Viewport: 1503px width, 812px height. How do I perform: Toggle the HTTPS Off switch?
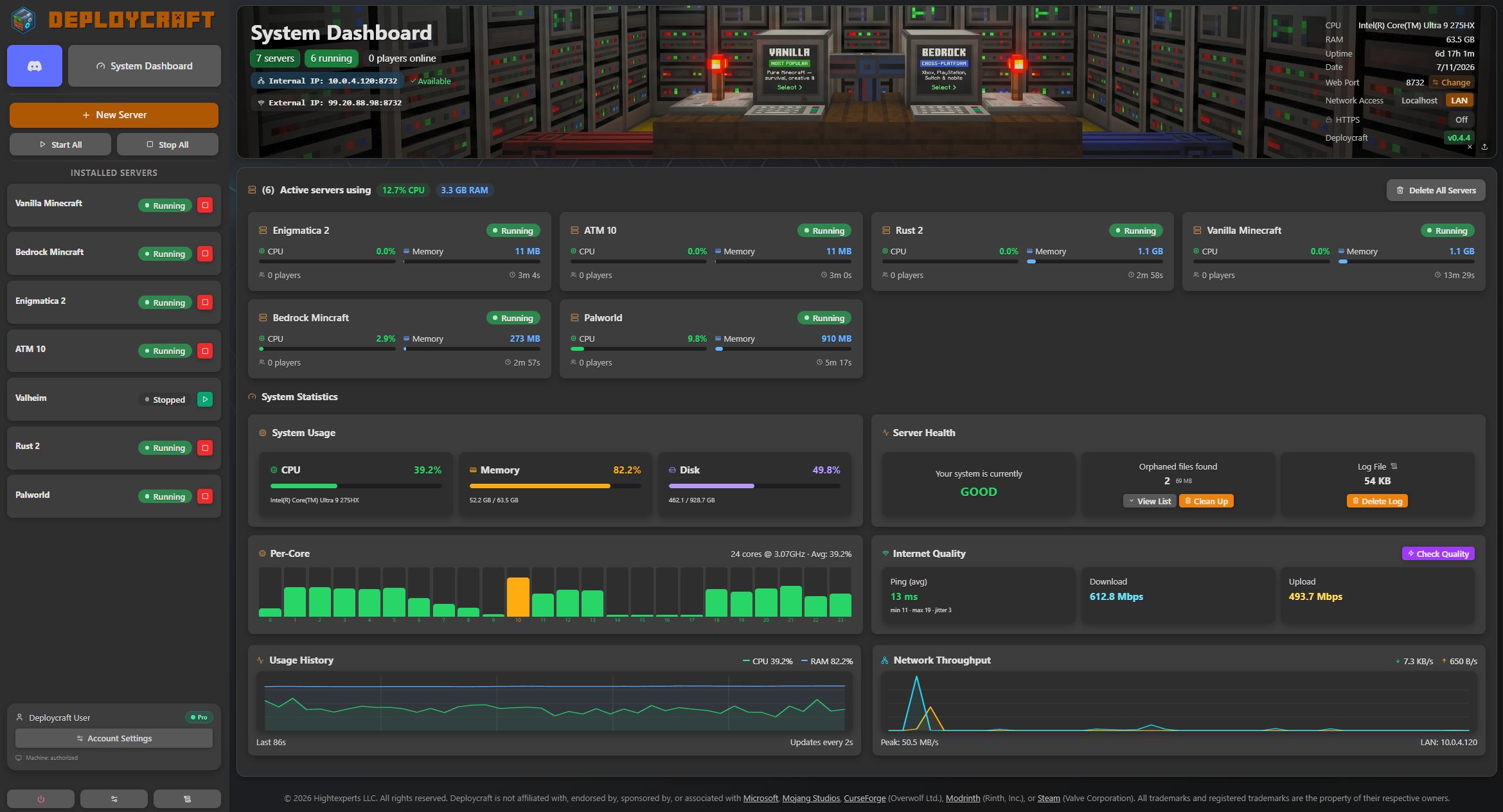1461,120
